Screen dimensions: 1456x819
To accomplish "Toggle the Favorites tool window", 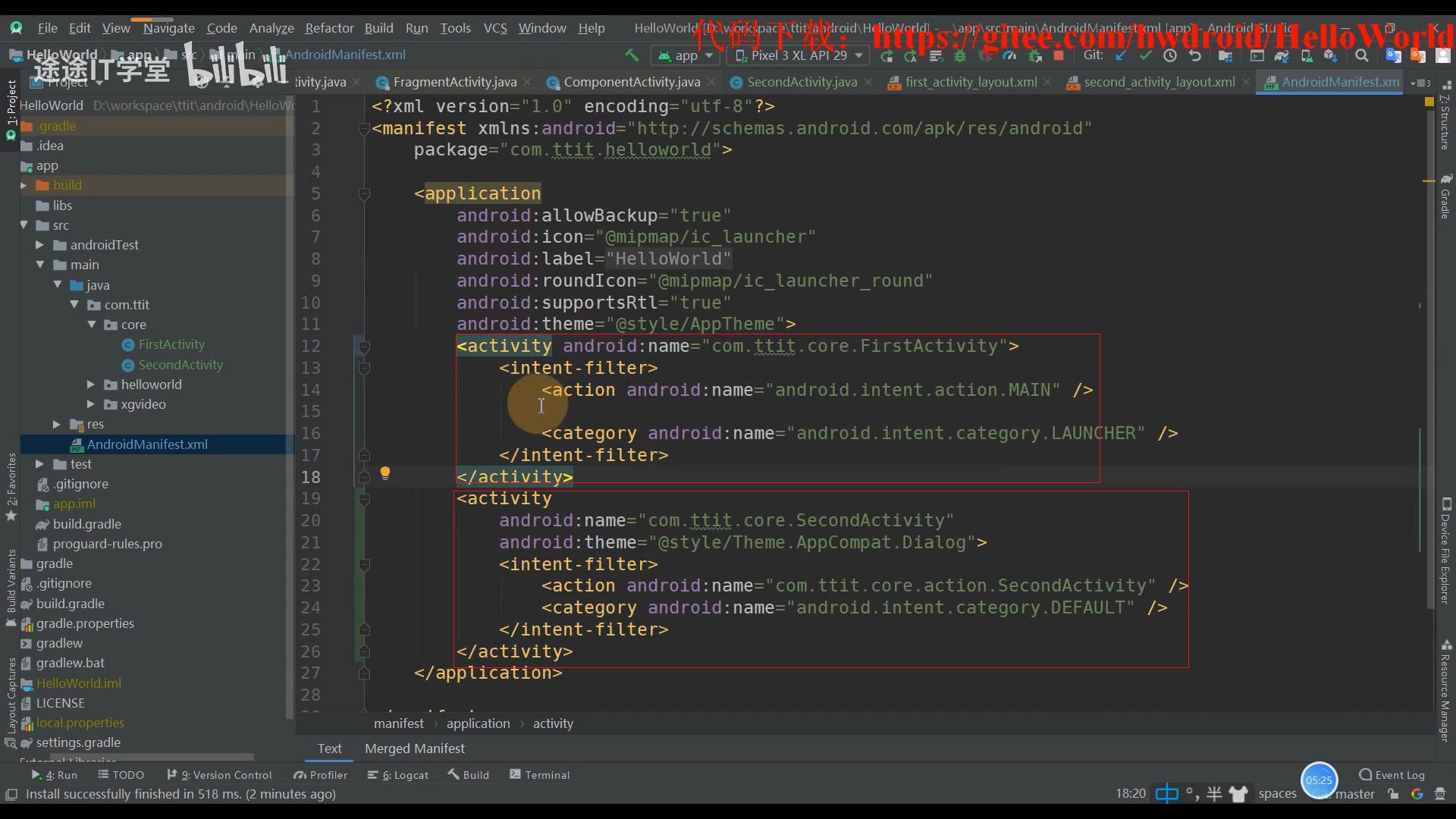I will click(x=11, y=488).
